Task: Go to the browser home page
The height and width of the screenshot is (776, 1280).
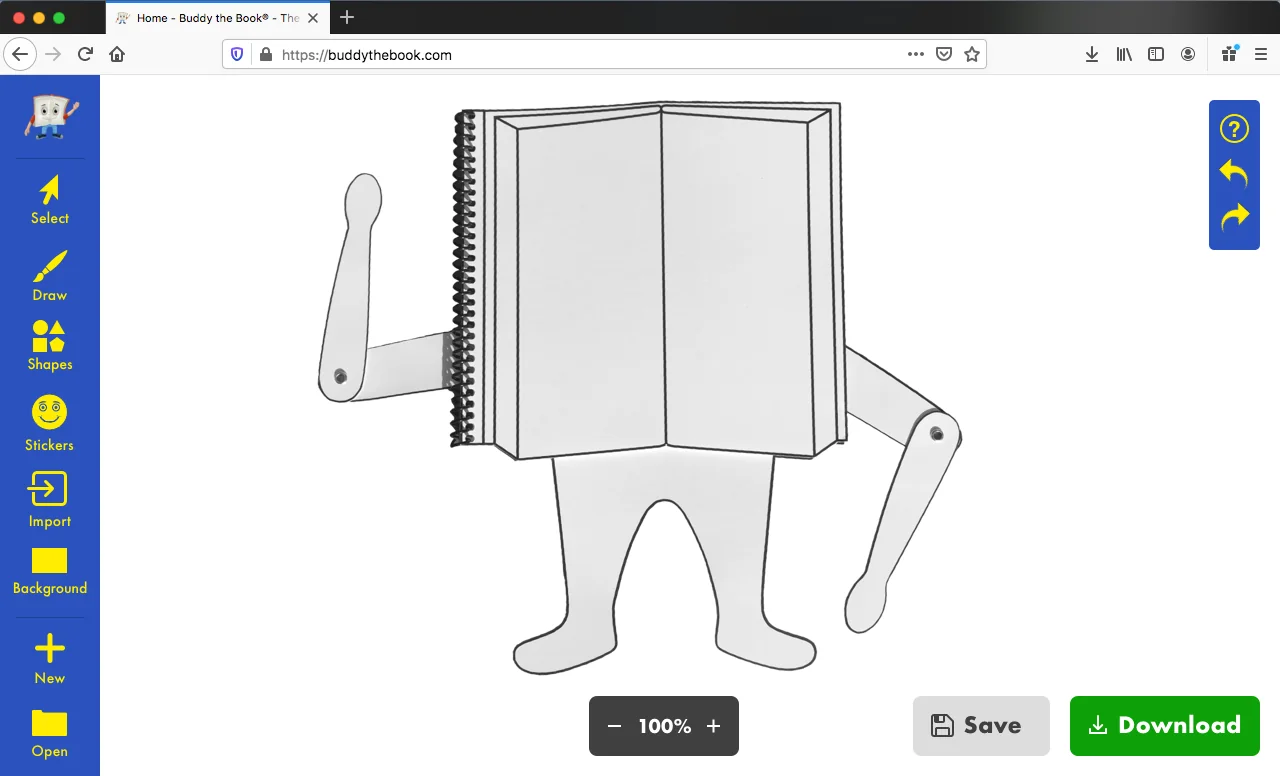Action: (x=117, y=54)
